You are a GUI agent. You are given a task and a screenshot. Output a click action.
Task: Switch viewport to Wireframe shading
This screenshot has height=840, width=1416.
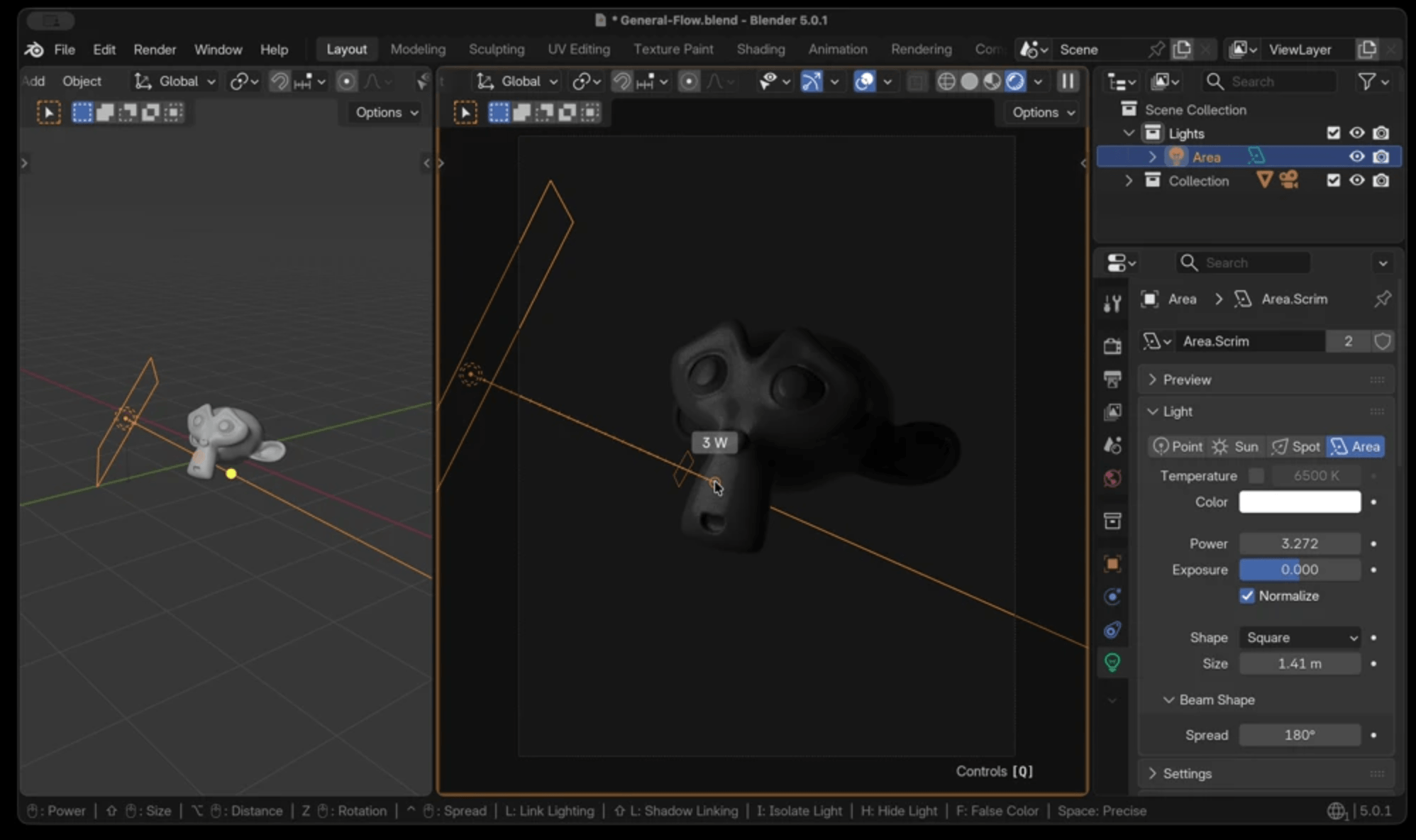[947, 81]
